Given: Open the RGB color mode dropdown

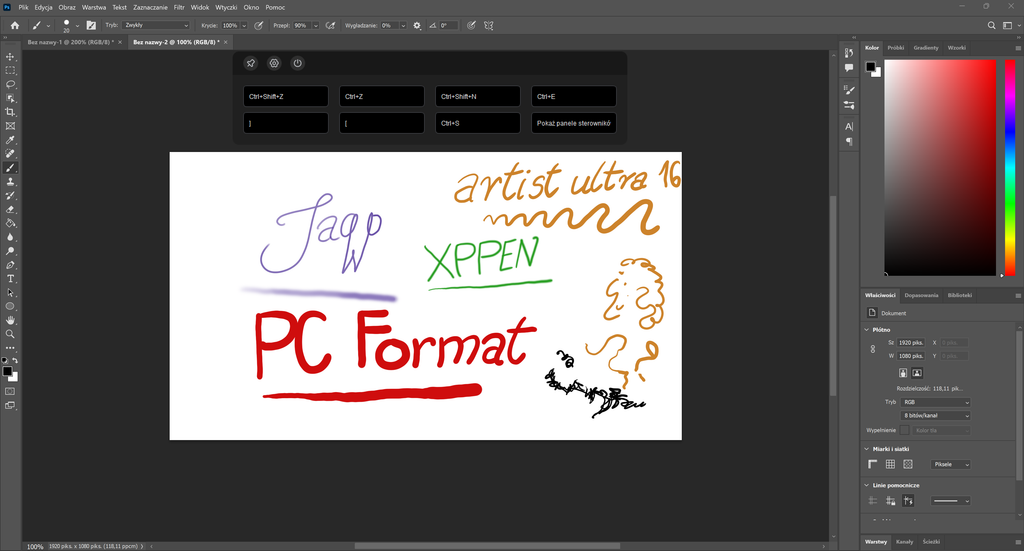Looking at the screenshot, I should (935, 402).
